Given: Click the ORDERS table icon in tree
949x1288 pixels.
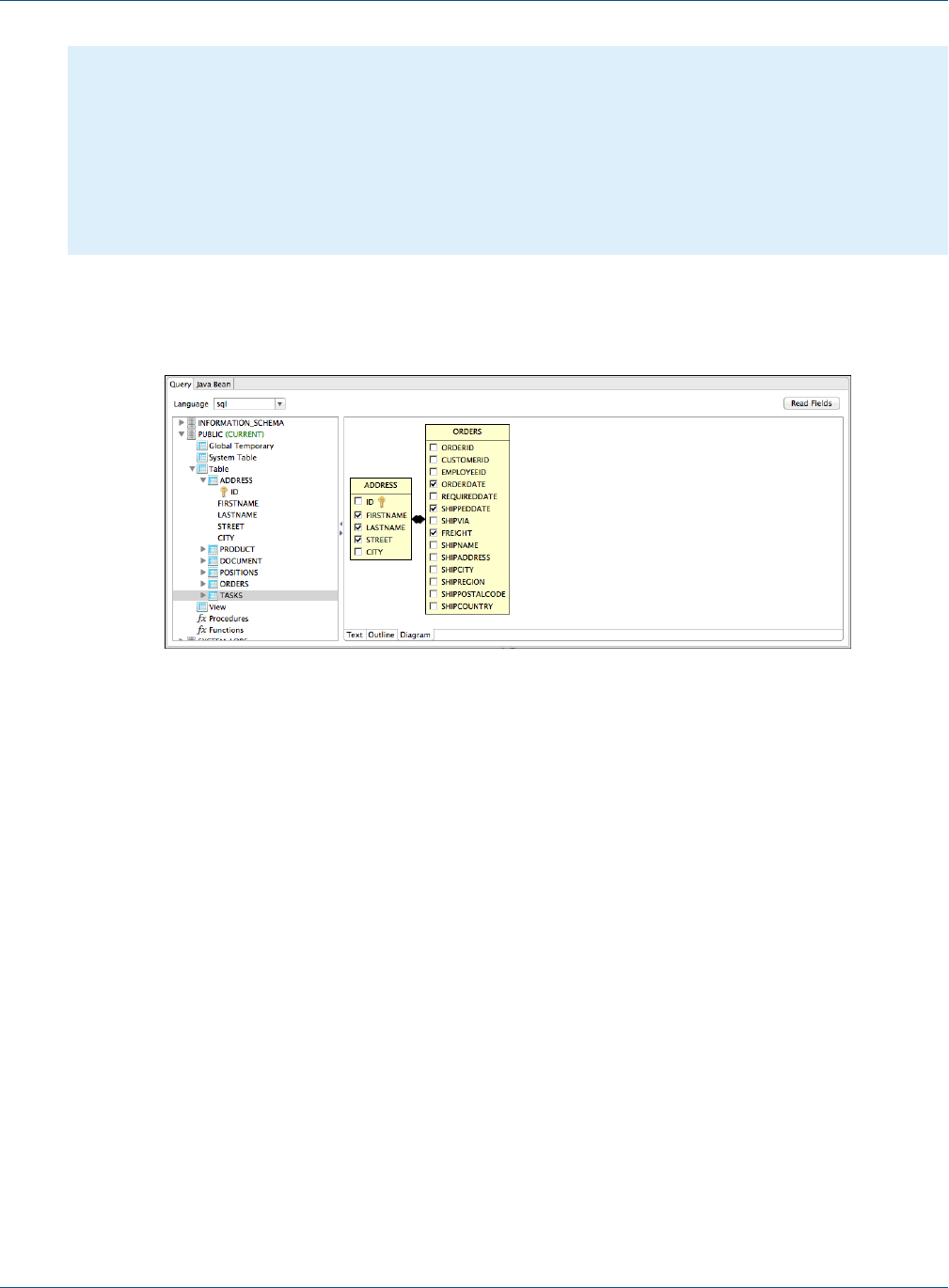Looking at the screenshot, I should click(x=214, y=584).
